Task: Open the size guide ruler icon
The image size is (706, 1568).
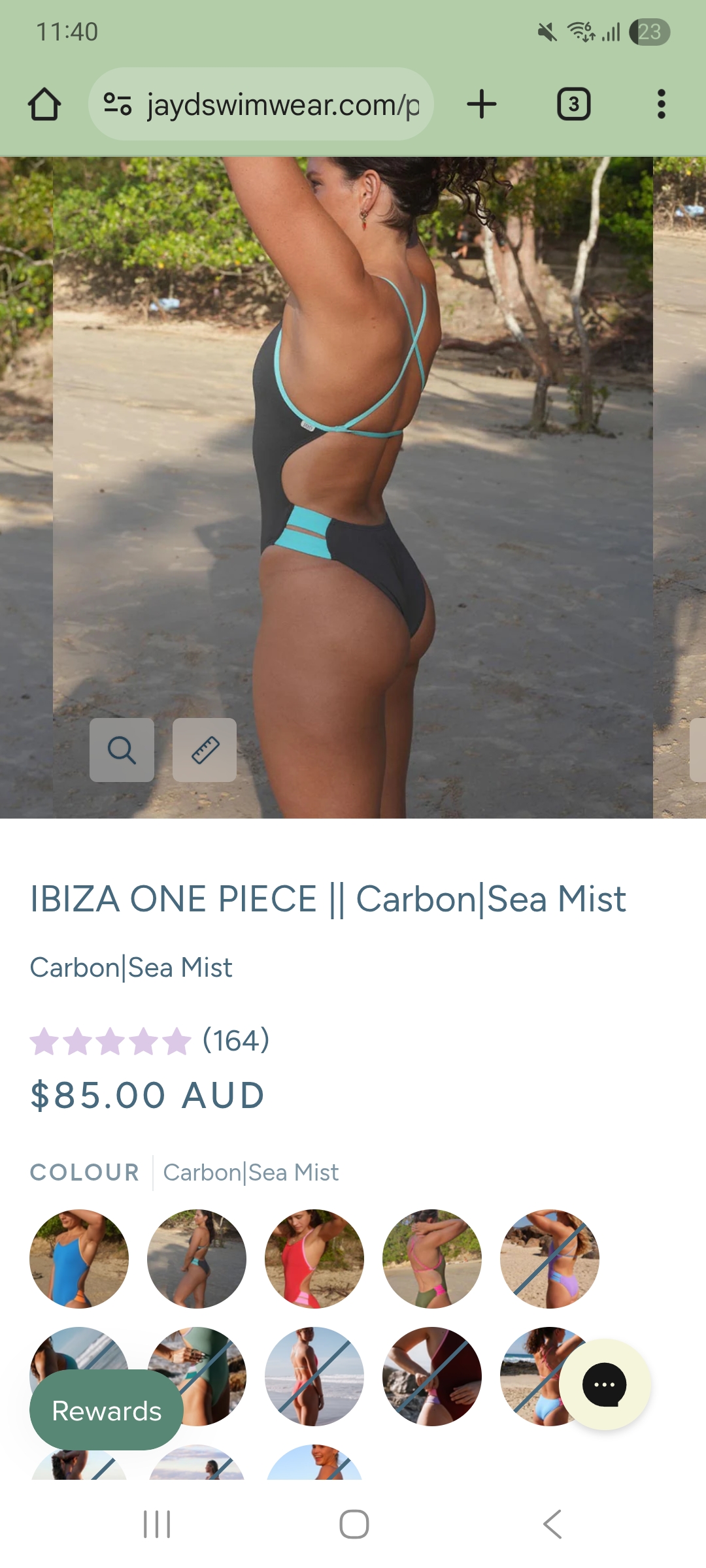Action: pos(205,750)
